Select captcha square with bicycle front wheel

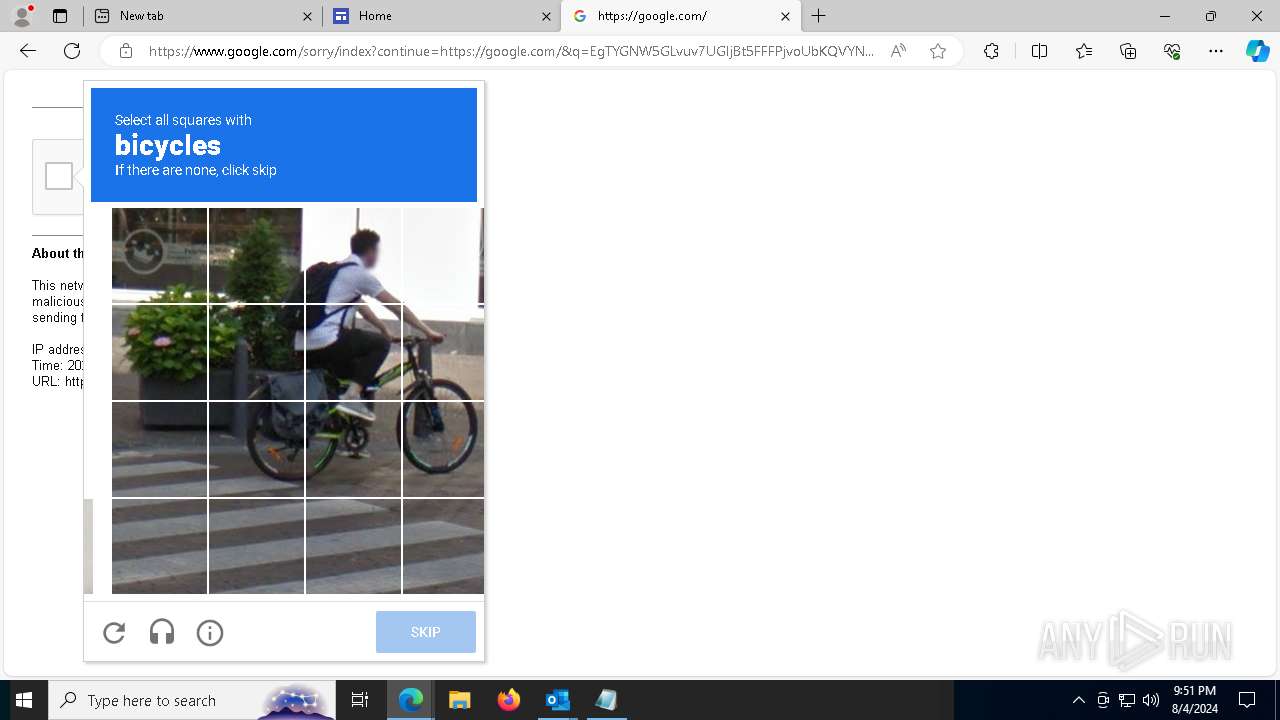443,449
